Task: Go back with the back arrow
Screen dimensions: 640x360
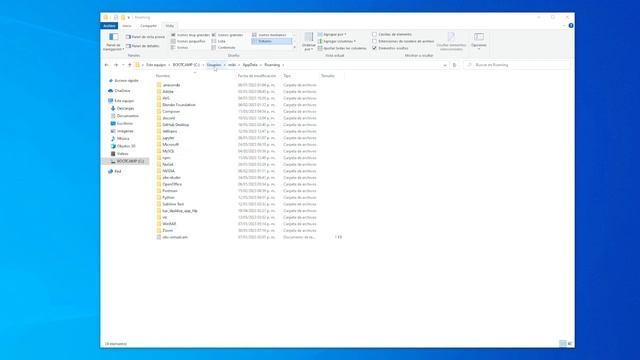Action: point(107,65)
